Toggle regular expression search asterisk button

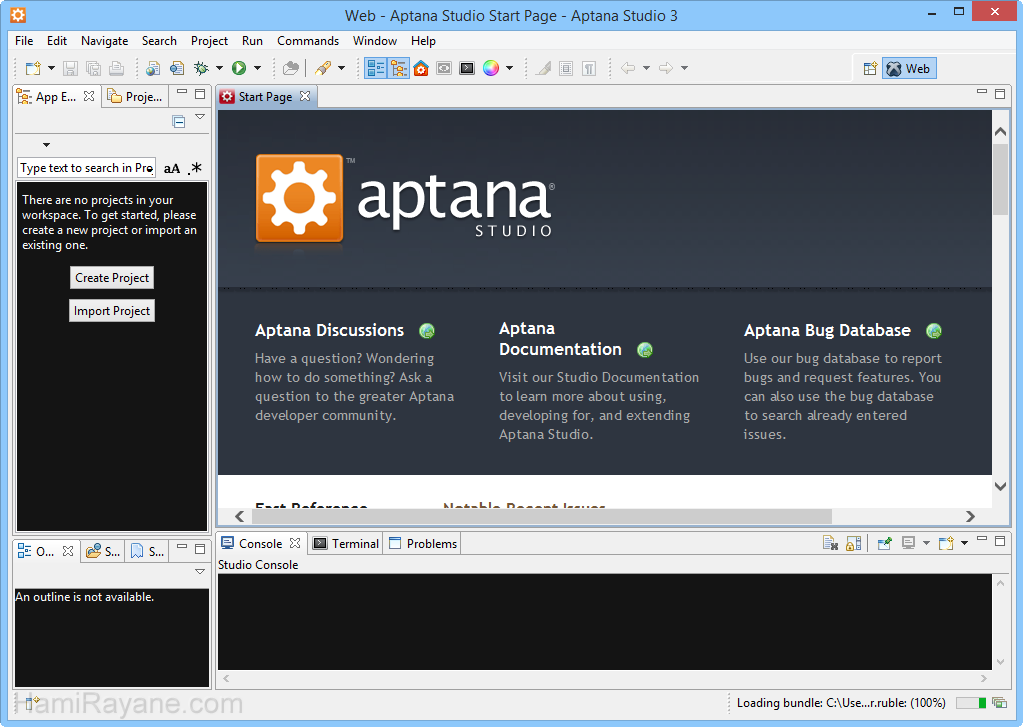pyautogui.click(x=195, y=168)
